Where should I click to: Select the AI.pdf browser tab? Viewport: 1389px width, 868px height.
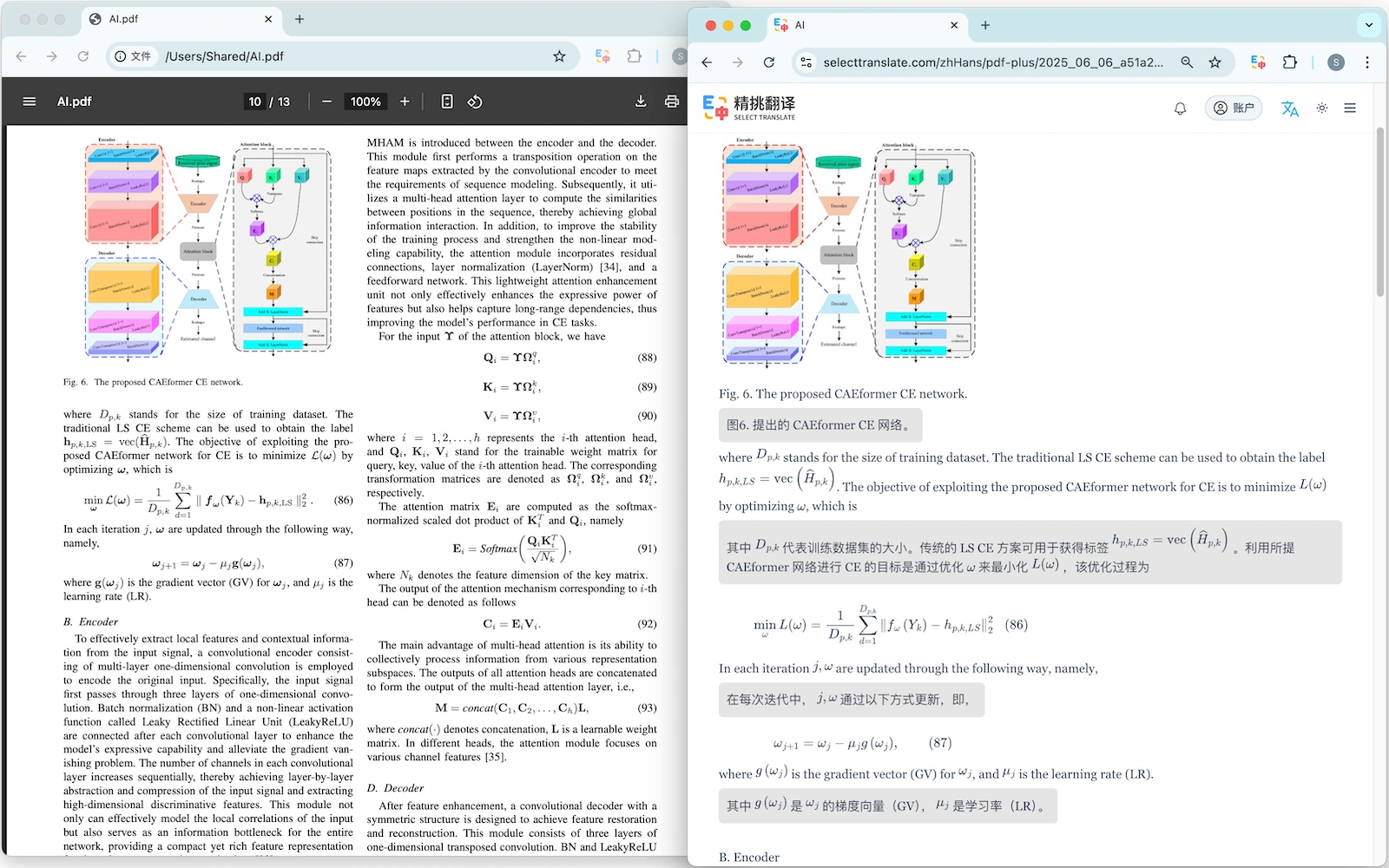(181, 19)
